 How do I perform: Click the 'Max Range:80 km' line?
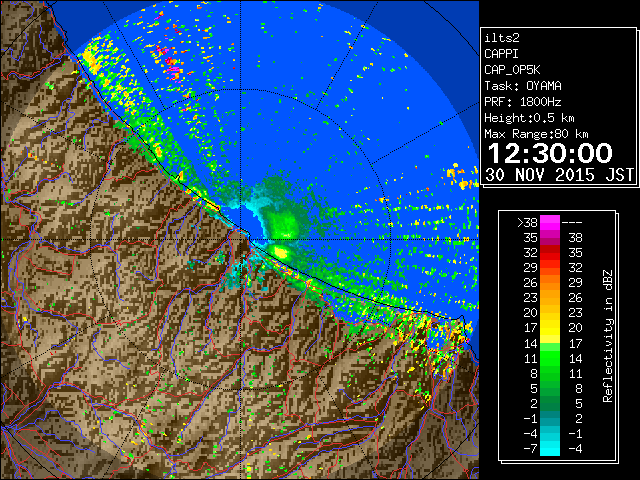click(536, 134)
